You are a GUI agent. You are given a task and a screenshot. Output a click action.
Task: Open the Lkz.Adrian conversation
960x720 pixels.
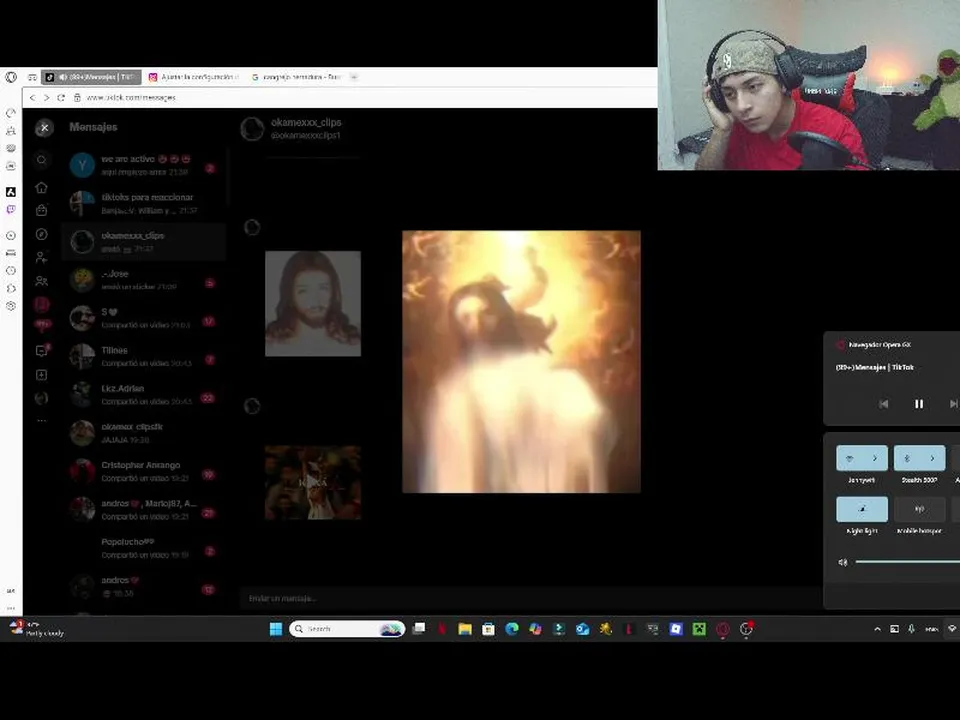(143, 395)
